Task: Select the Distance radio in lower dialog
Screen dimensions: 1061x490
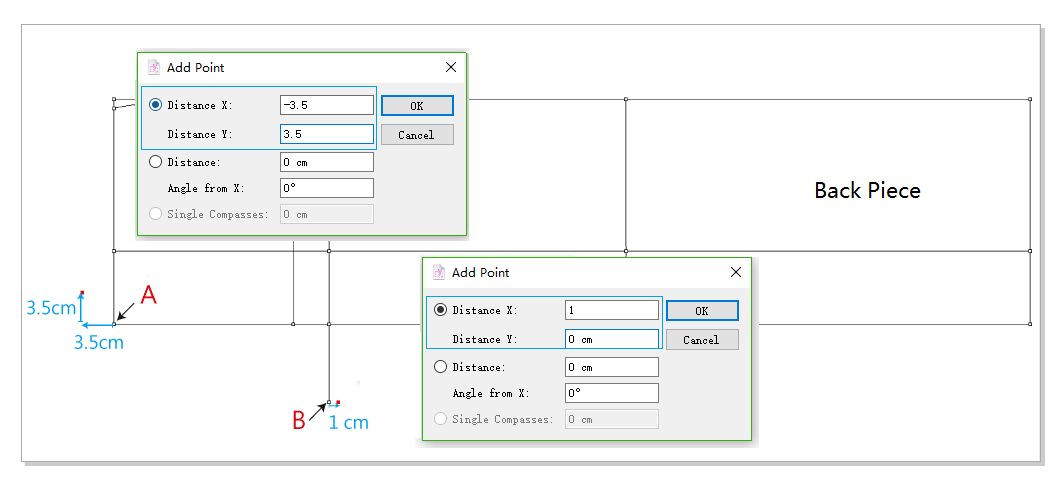Action: pos(440,367)
